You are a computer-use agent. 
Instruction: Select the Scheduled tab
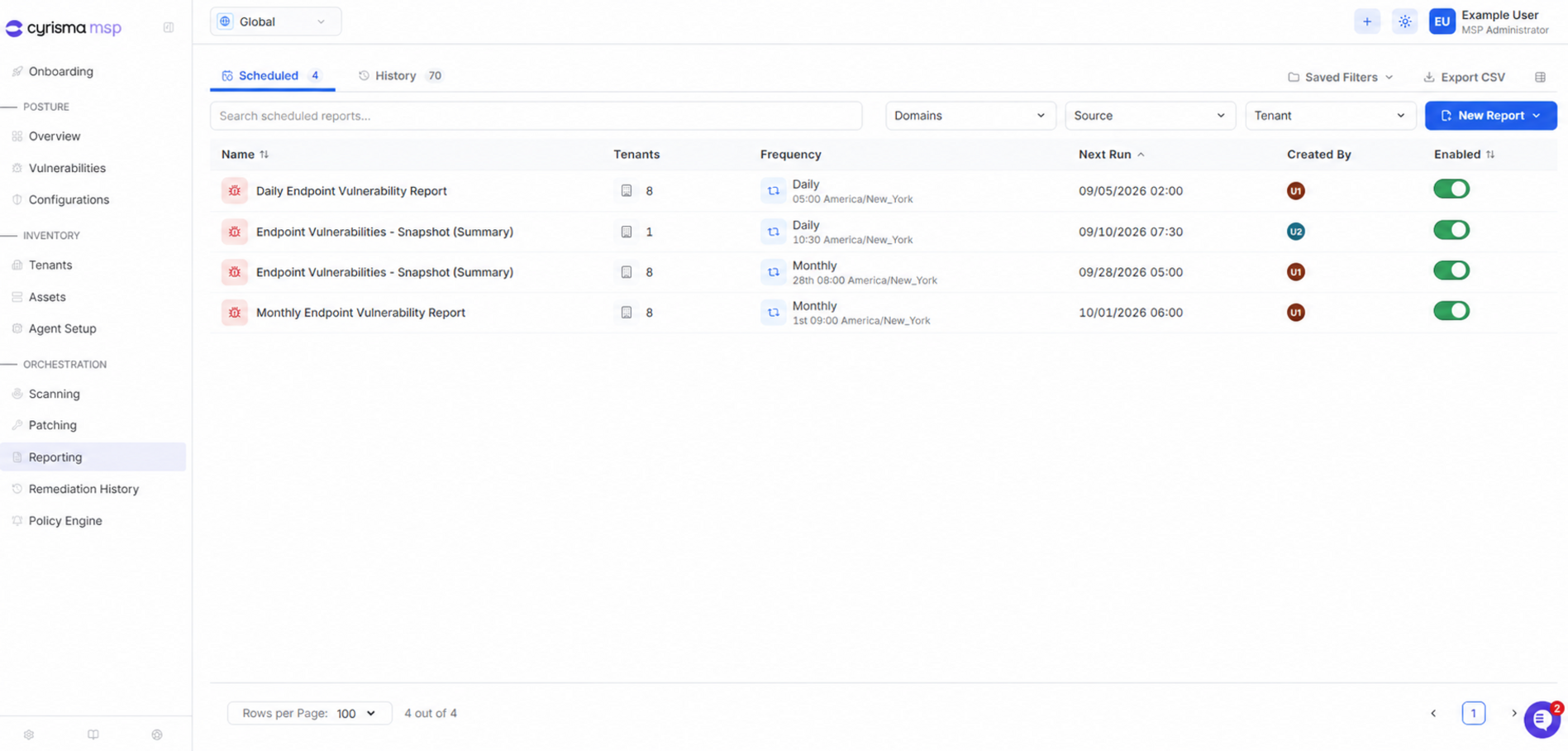point(272,75)
